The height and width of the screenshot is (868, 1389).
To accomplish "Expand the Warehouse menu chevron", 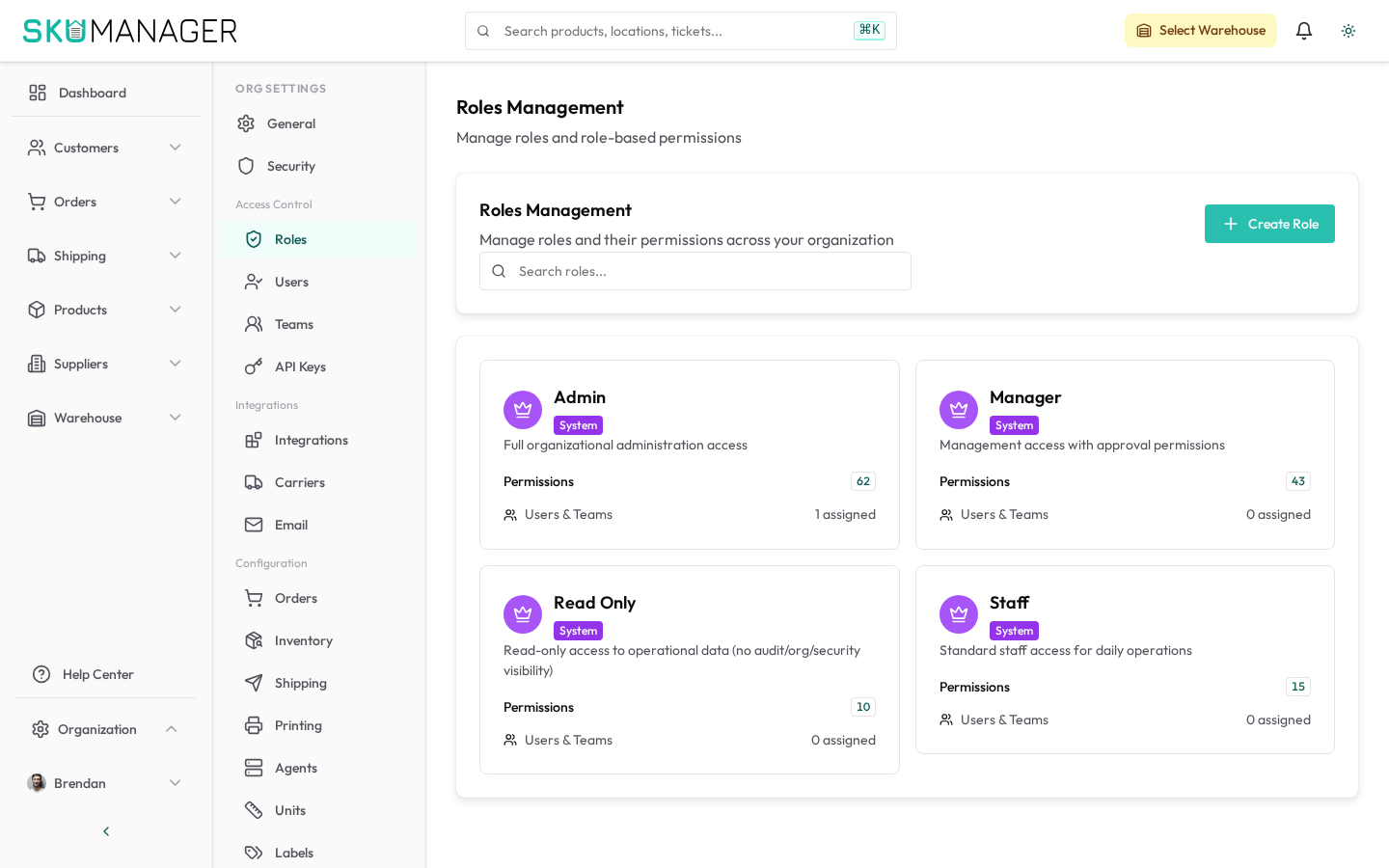I will (x=176, y=418).
